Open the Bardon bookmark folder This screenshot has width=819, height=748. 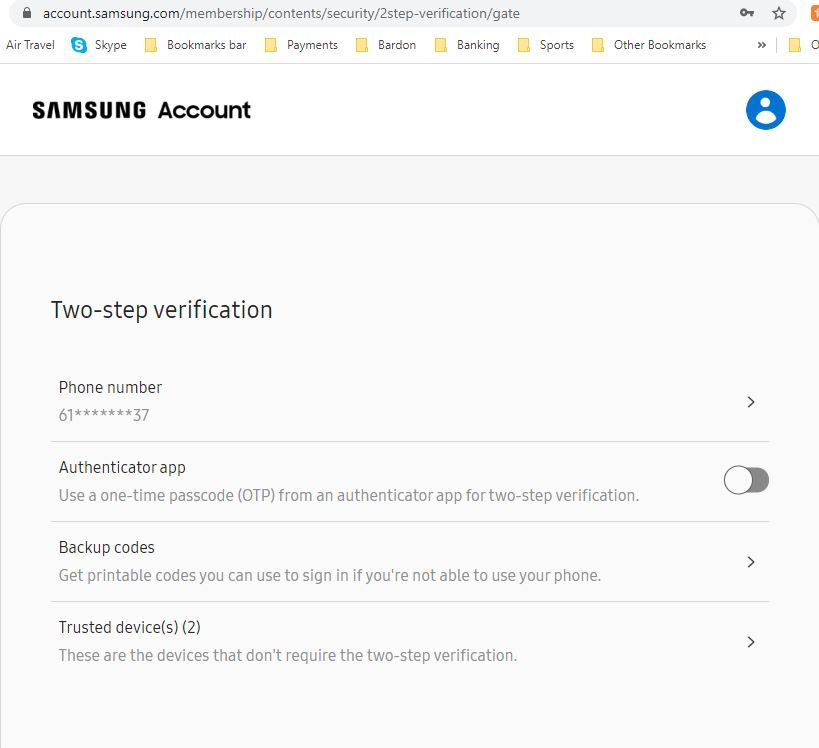coord(385,45)
